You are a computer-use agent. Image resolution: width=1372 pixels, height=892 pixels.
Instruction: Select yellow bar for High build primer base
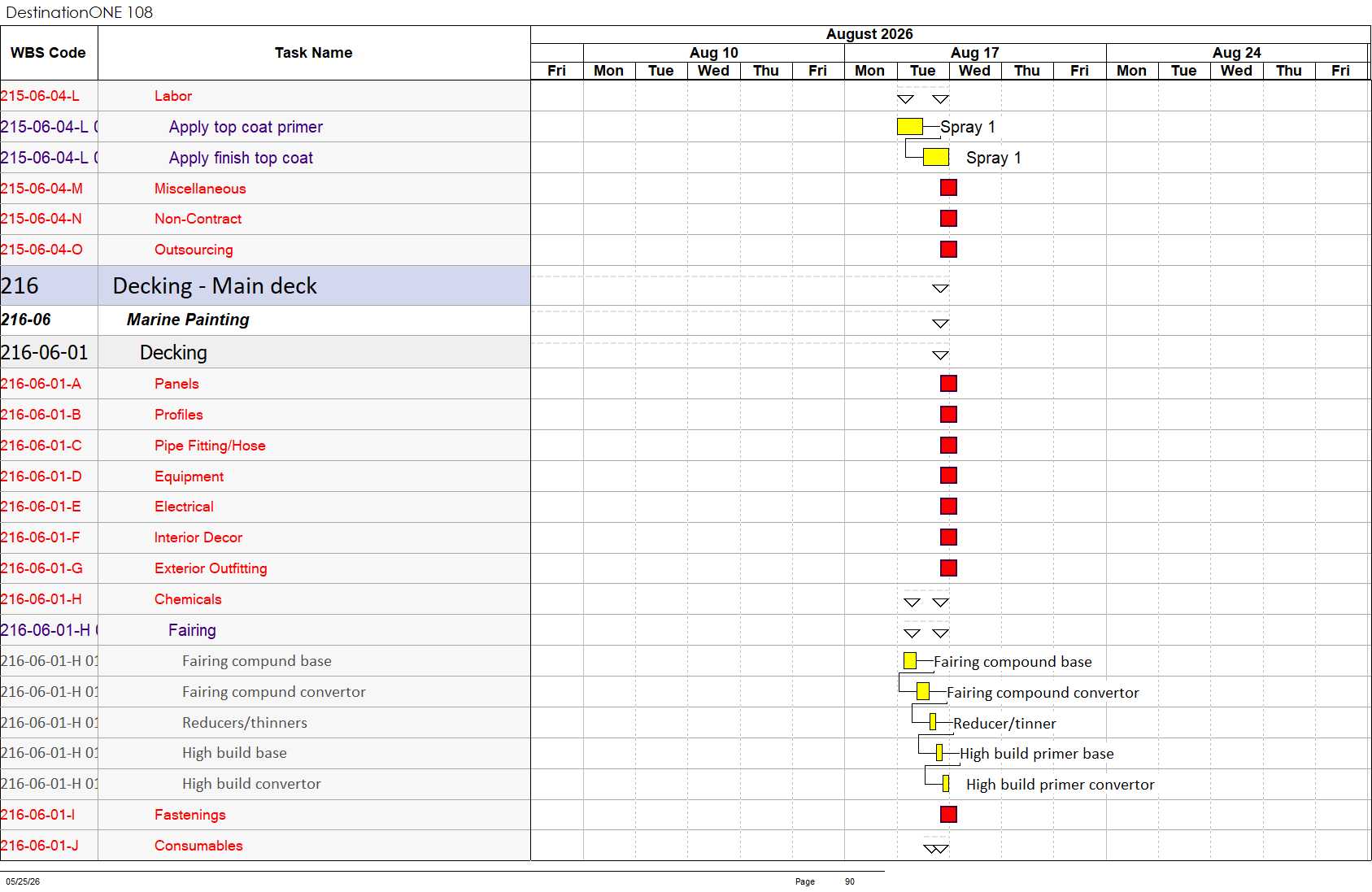pos(939,753)
